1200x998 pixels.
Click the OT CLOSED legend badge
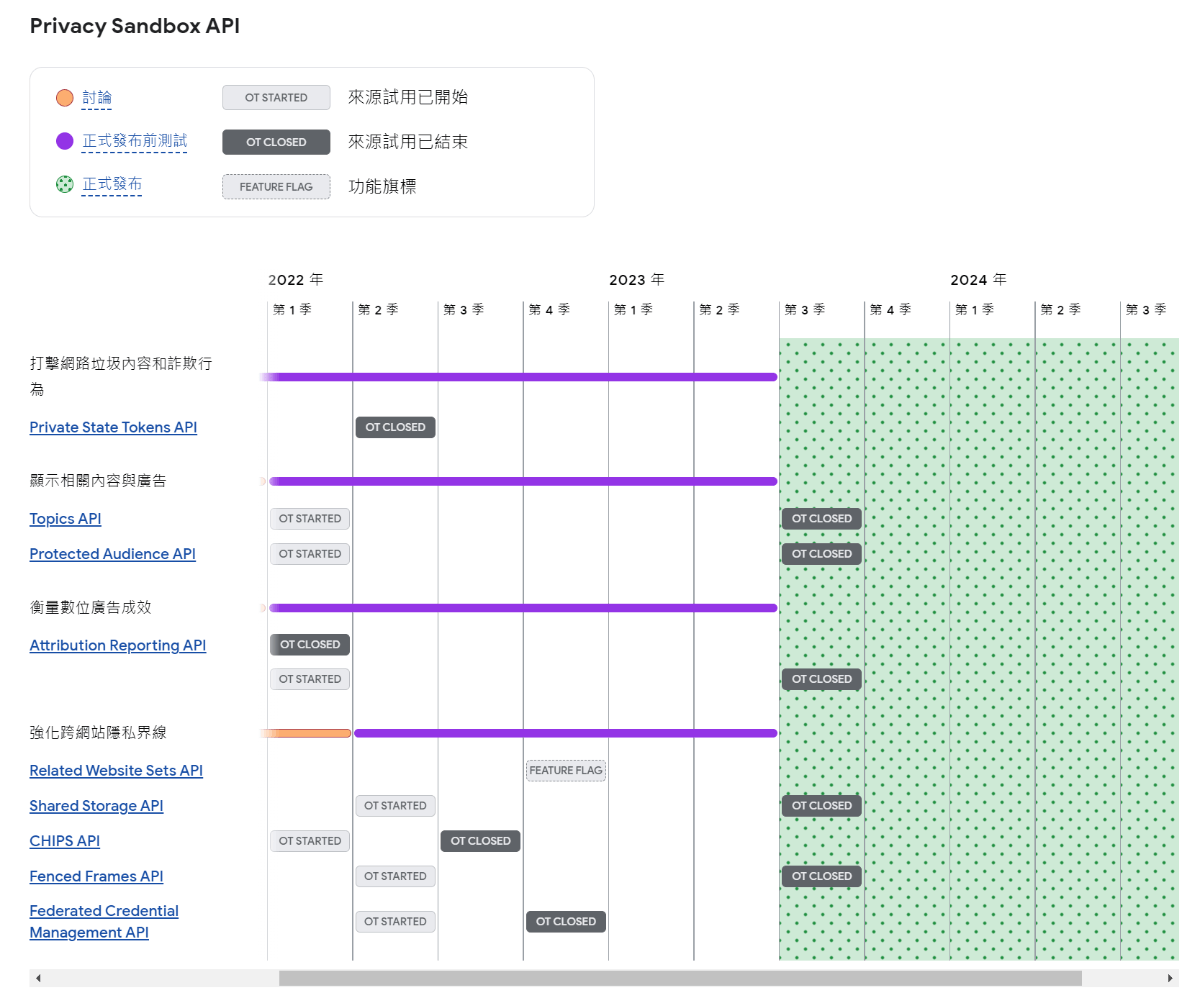click(276, 141)
